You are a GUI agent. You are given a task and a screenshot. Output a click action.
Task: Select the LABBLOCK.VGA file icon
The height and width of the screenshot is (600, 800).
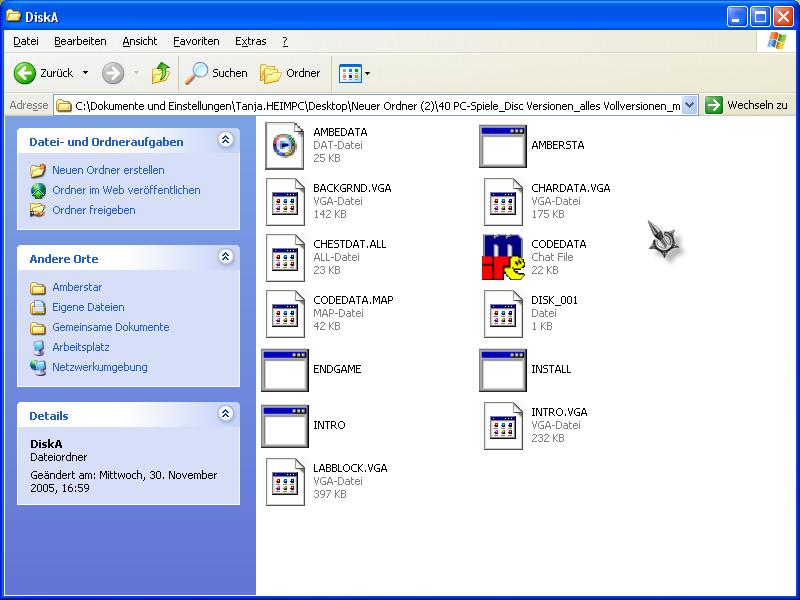[x=285, y=481]
